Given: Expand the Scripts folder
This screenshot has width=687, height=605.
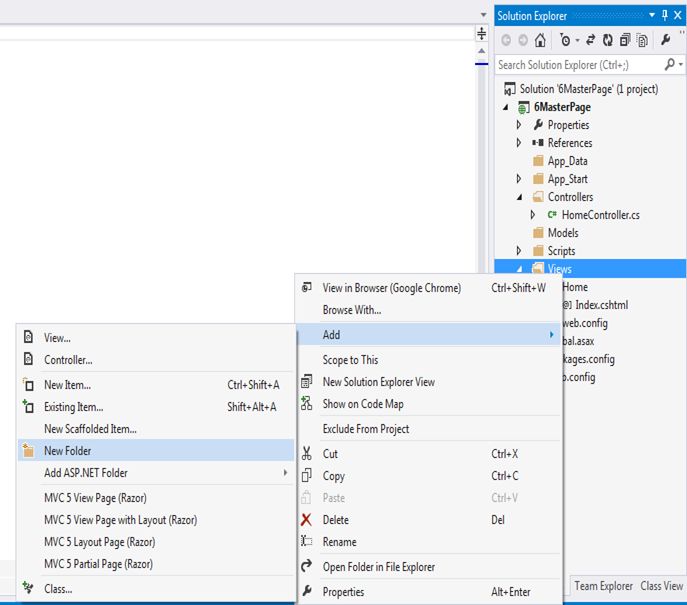Looking at the screenshot, I should pyautogui.click(x=519, y=251).
